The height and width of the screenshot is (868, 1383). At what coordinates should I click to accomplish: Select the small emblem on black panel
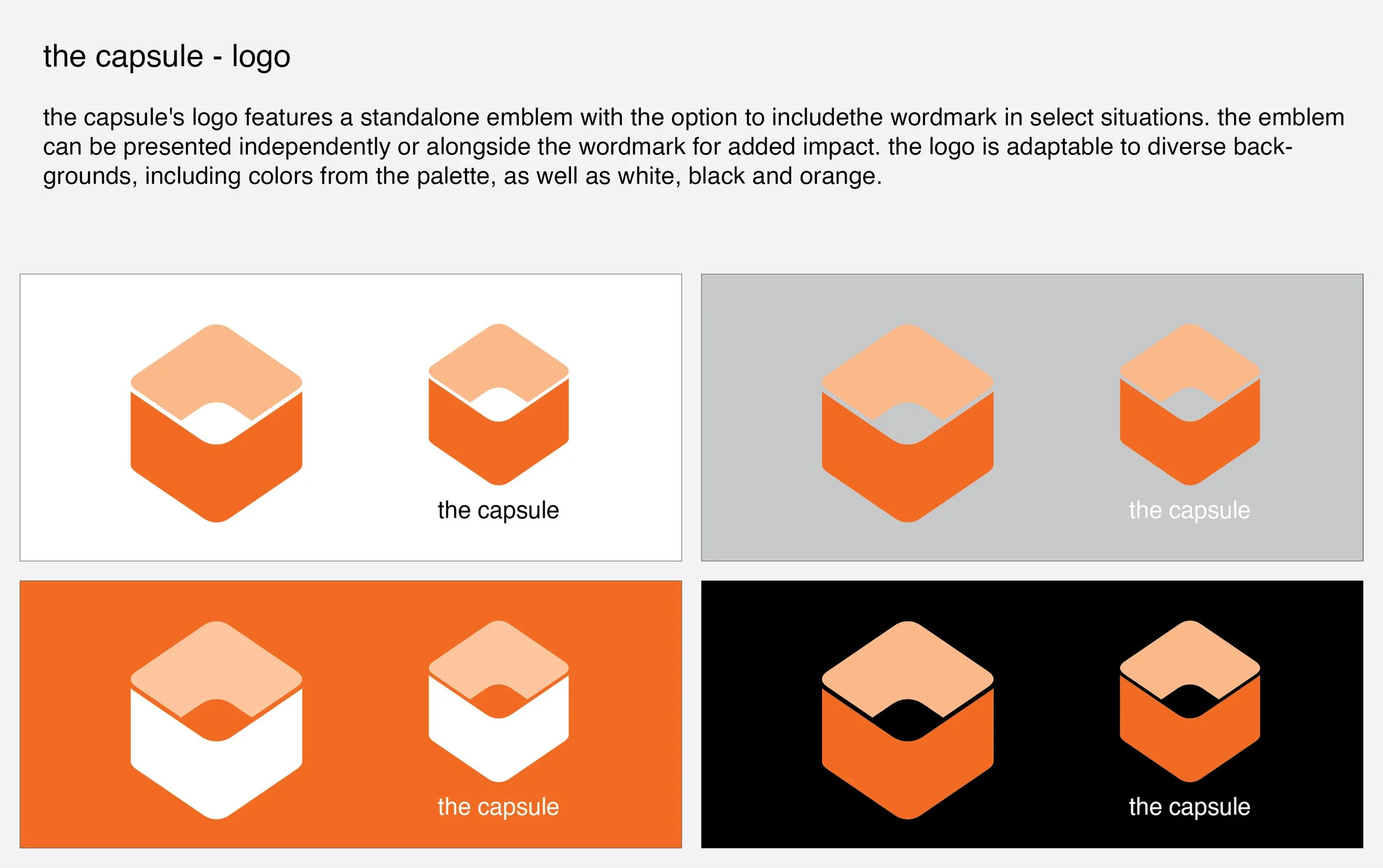1189,701
